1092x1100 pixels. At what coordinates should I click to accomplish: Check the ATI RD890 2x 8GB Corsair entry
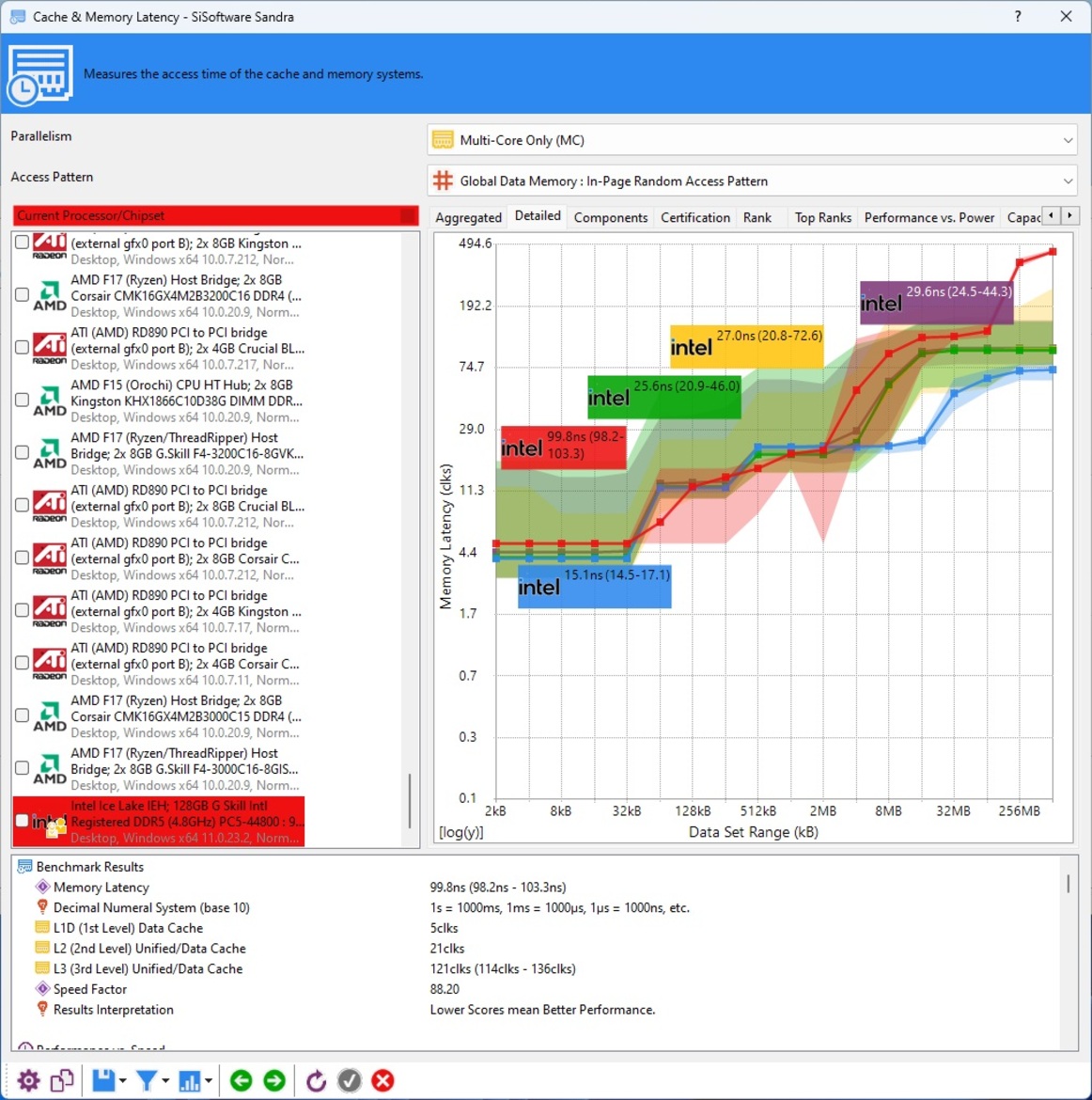coord(22,558)
